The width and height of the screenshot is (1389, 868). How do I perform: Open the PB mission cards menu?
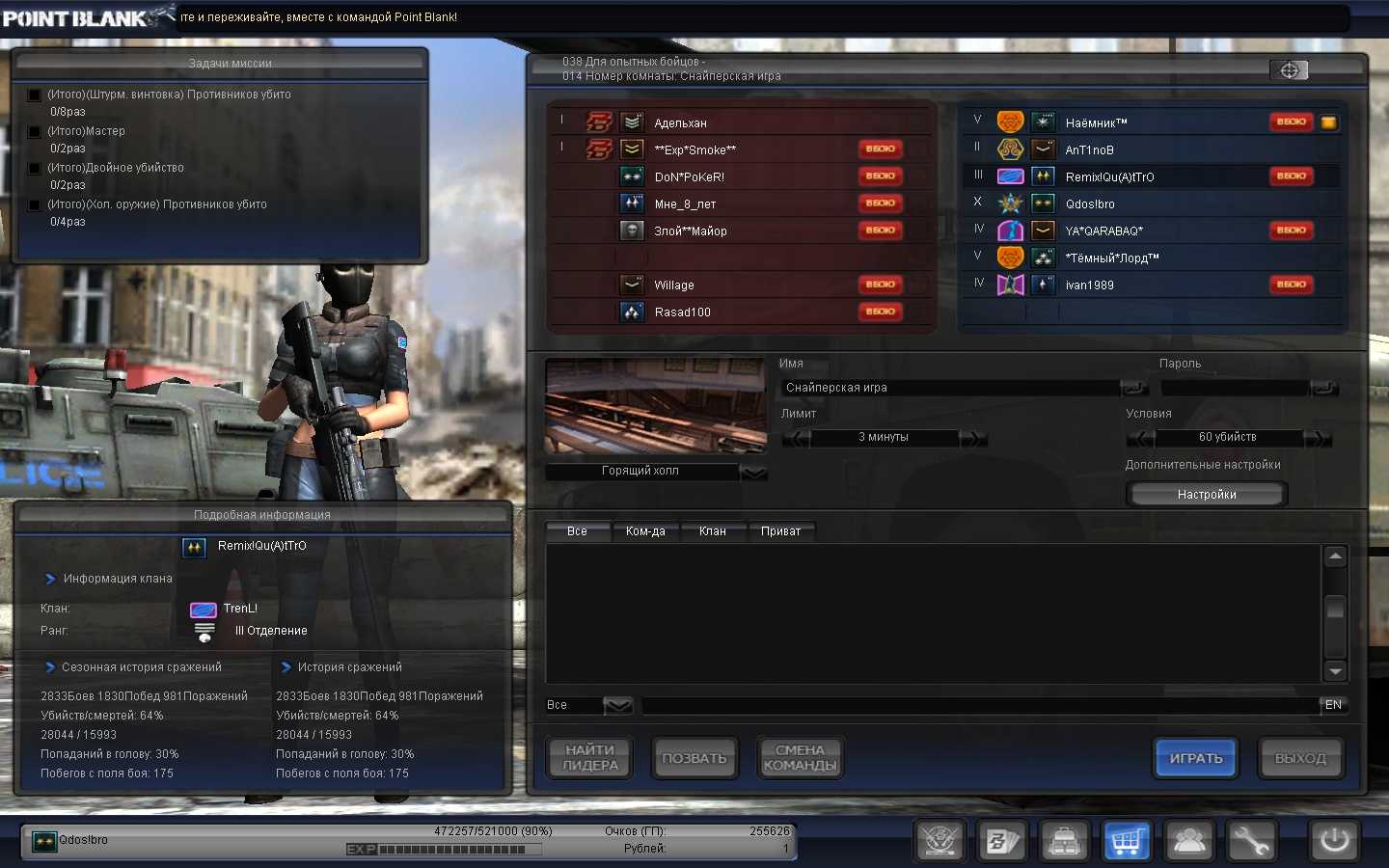coord(1001,841)
